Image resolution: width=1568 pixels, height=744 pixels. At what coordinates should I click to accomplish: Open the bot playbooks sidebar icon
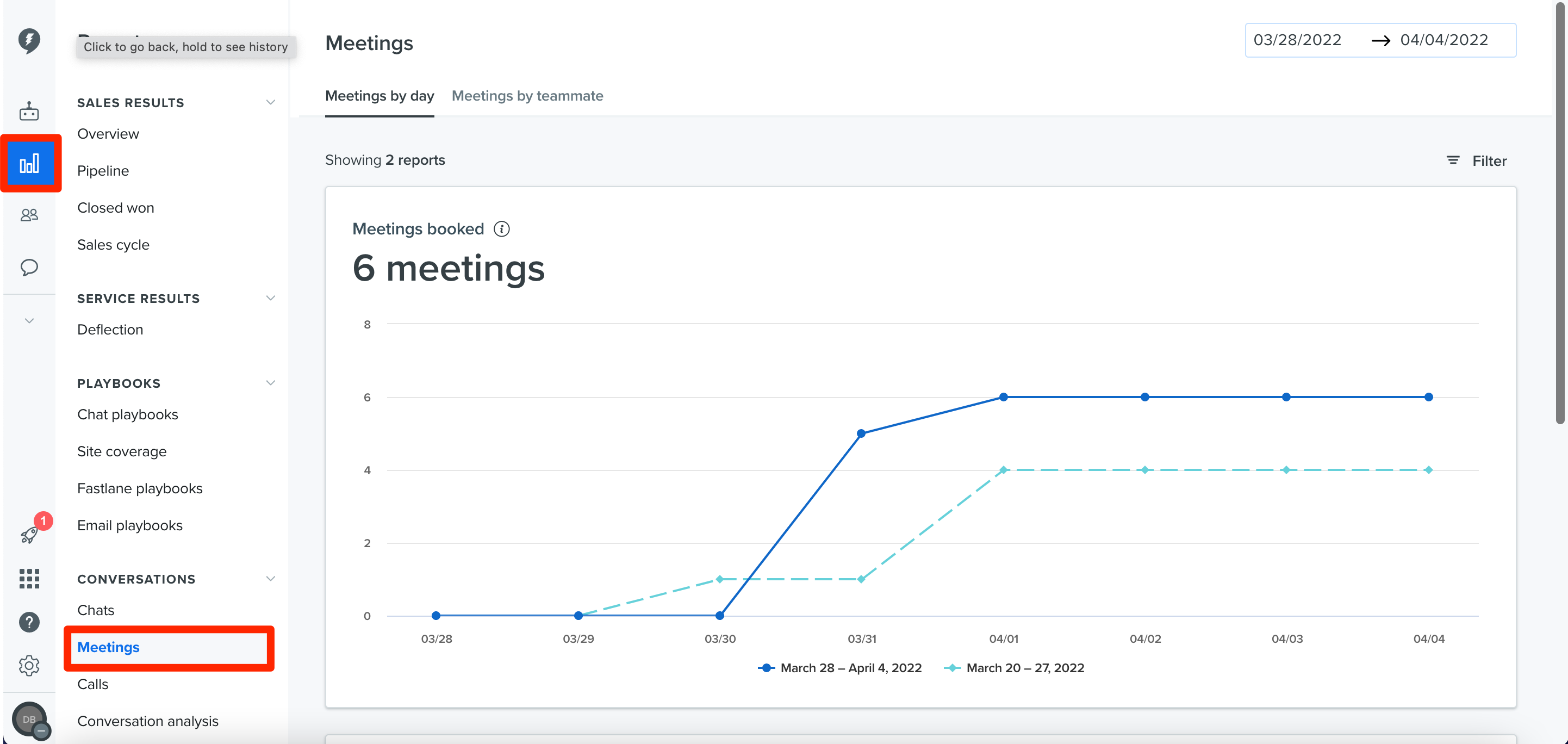(x=29, y=111)
